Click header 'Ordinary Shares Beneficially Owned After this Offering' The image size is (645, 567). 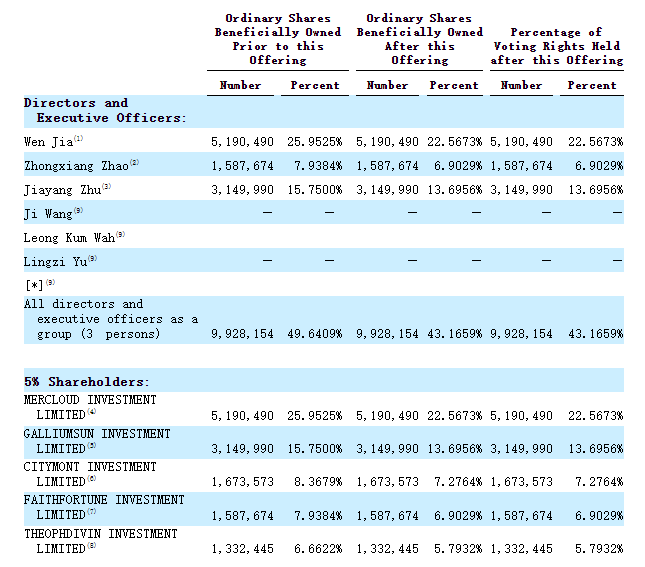click(420, 40)
